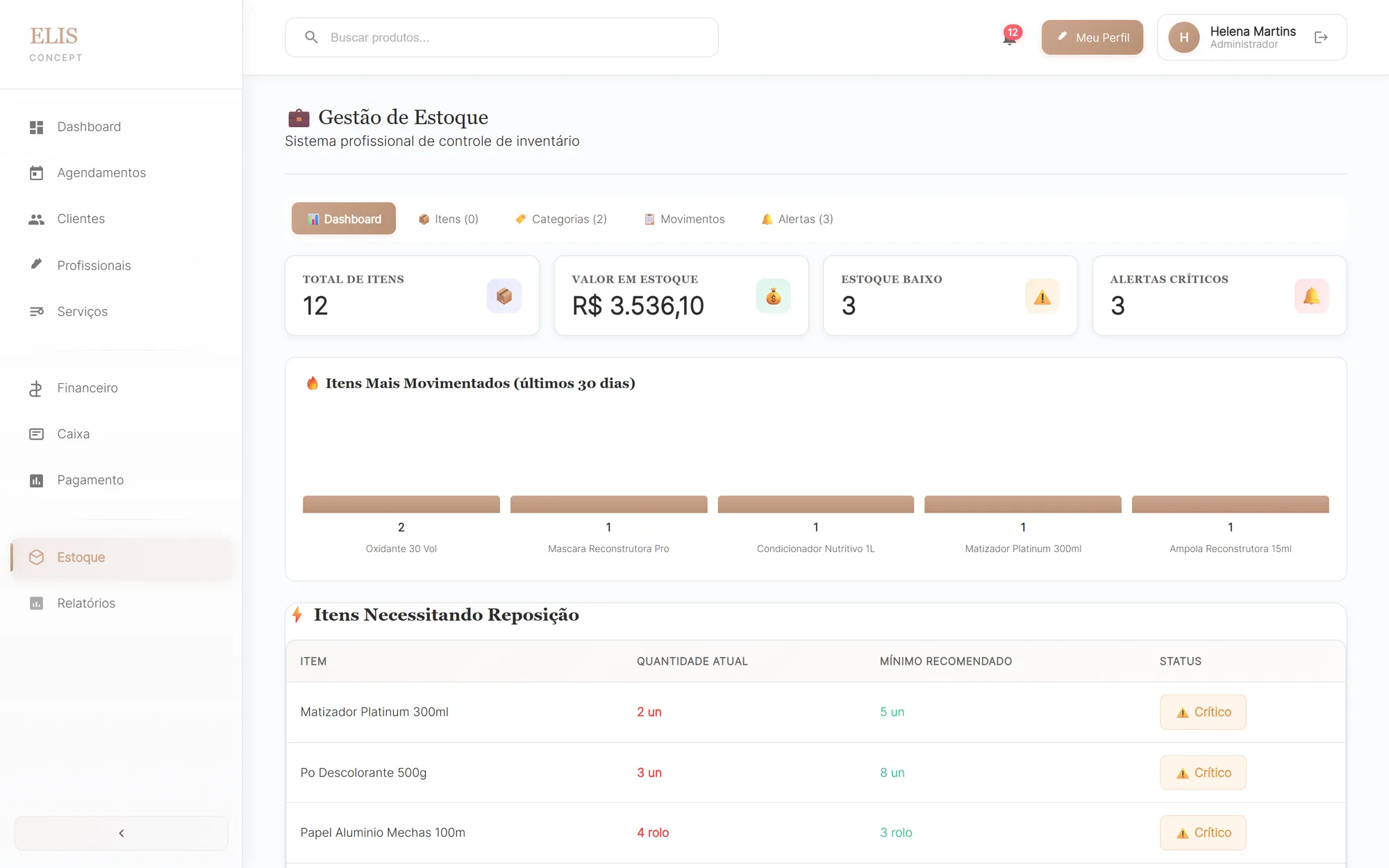The image size is (1389, 868).
Task: Click the Clientes people icon
Action: coord(37,219)
